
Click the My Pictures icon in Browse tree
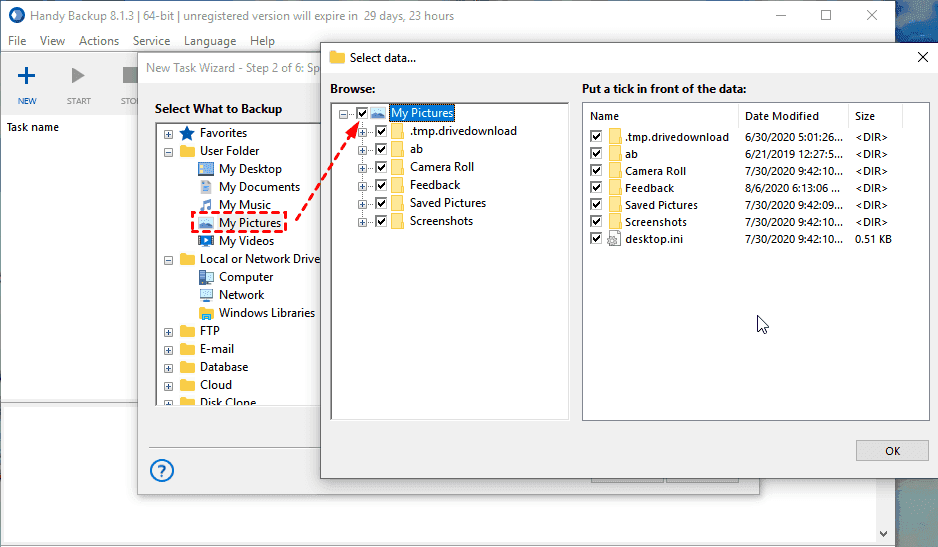(377, 113)
